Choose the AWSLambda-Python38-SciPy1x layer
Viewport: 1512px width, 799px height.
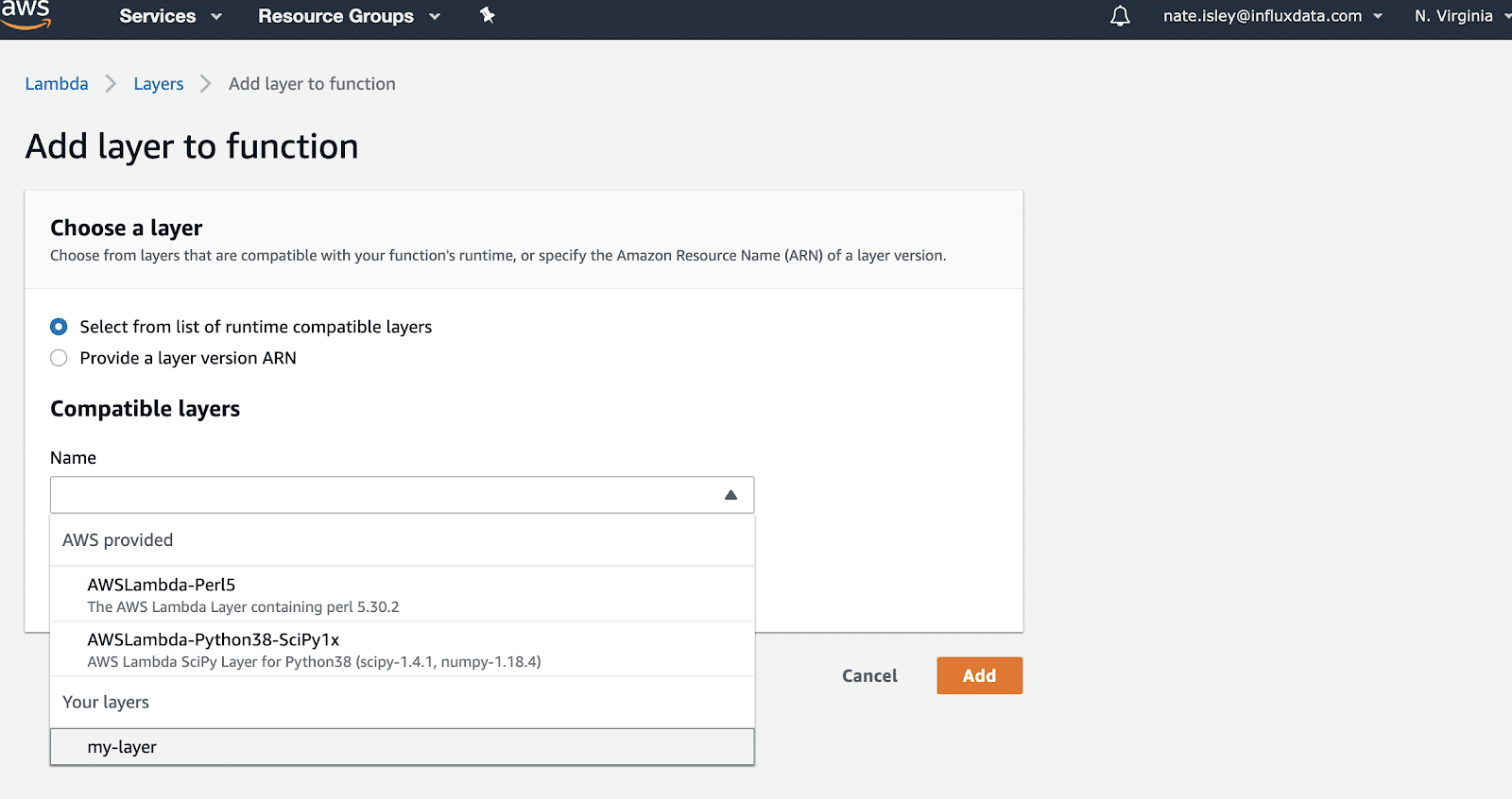403,649
